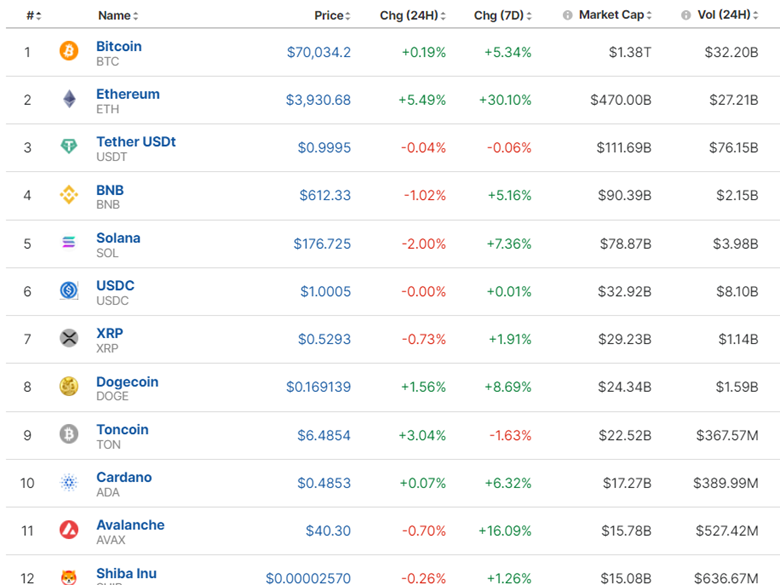Click USDC price $1.0005
Image resolution: width=780 pixels, height=585 pixels.
(x=325, y=292)
